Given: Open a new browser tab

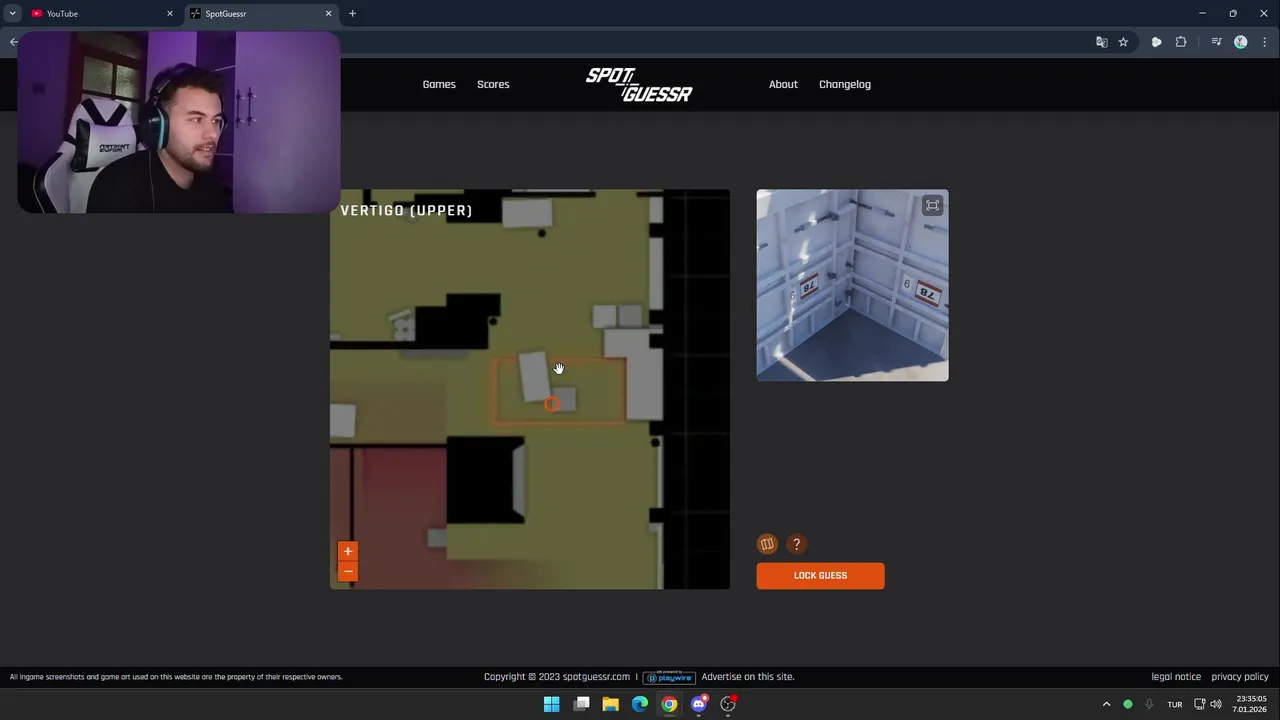Looking at the screenshot, I should [x=352, y=13].
